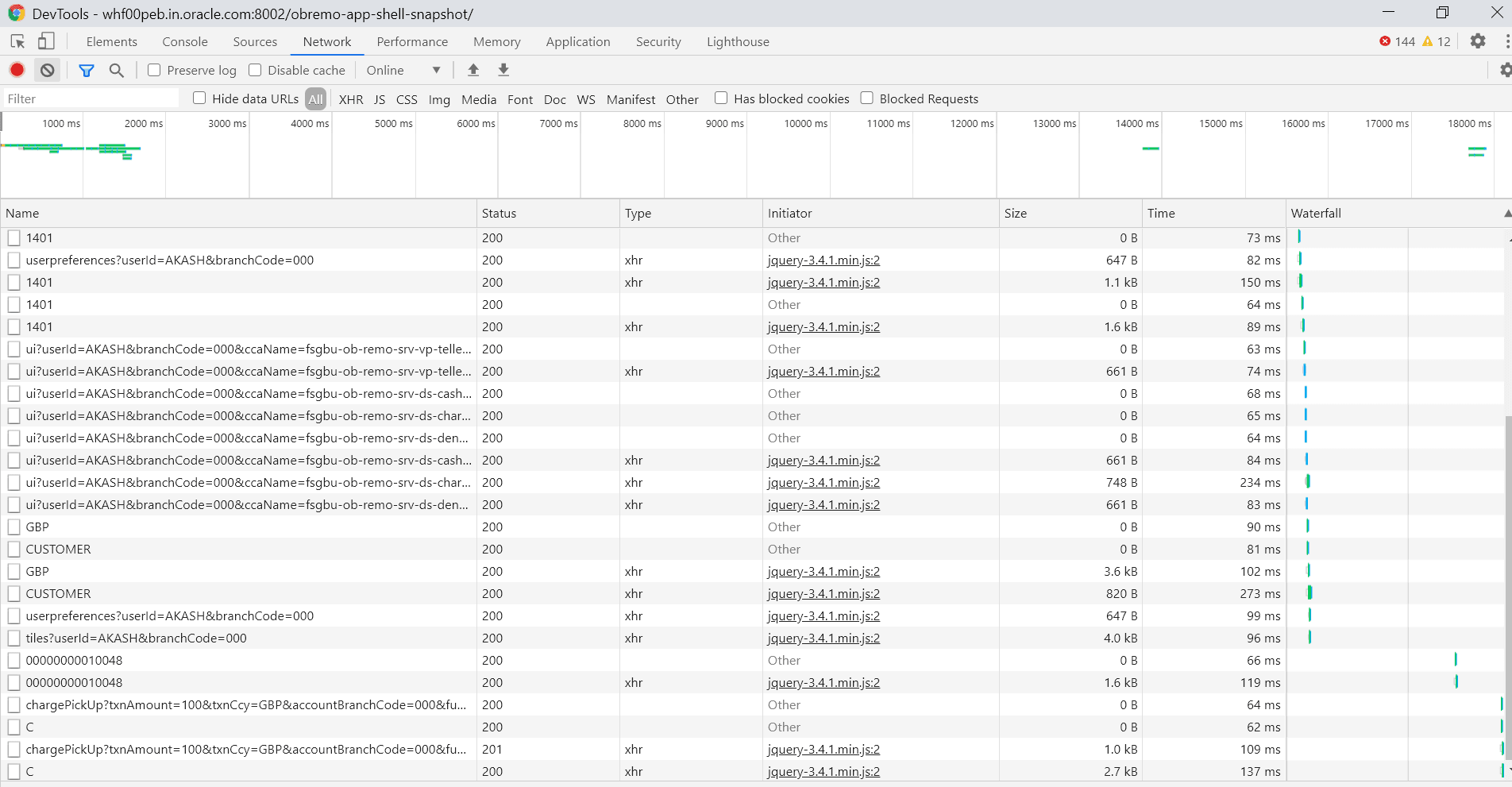1512x787 pixels.
Task: Tick the Hide data URLs checkbox
Action: [x=199, y=98]
